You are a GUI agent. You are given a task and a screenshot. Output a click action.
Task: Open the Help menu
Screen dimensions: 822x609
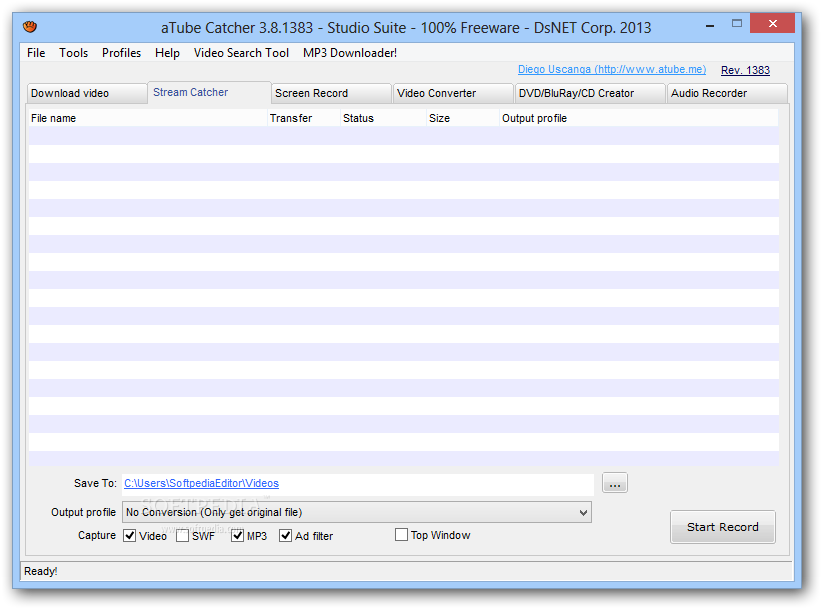point(167,53)
